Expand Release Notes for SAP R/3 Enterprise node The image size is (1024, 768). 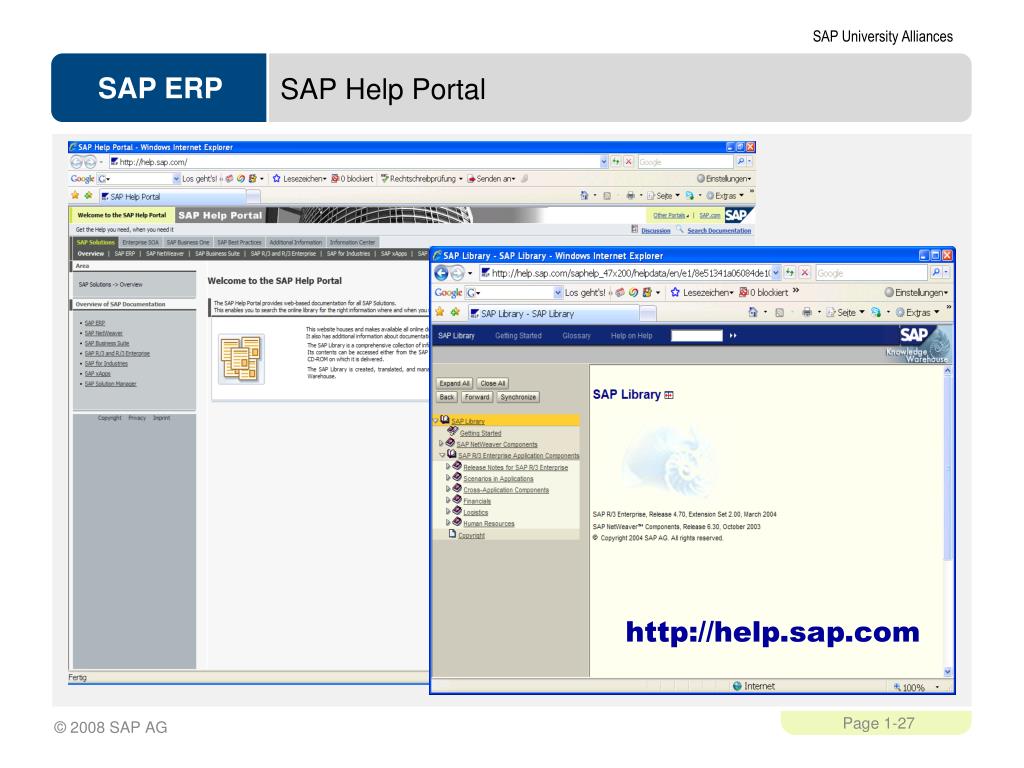448,467
